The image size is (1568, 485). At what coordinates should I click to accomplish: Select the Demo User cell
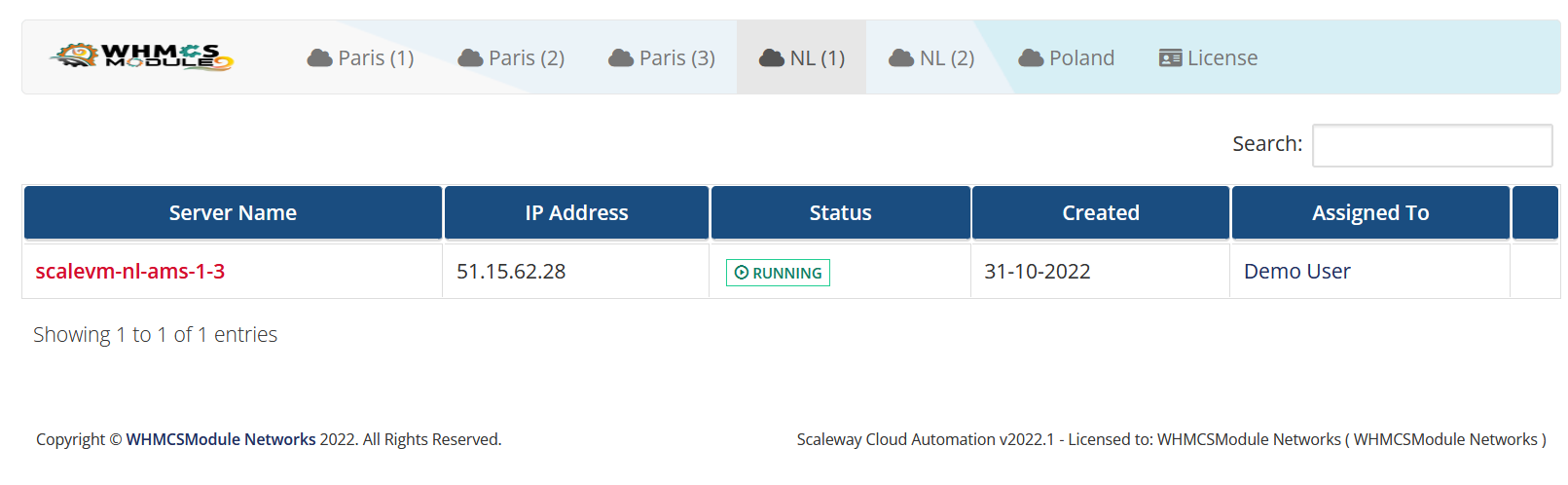(1370, 272)
